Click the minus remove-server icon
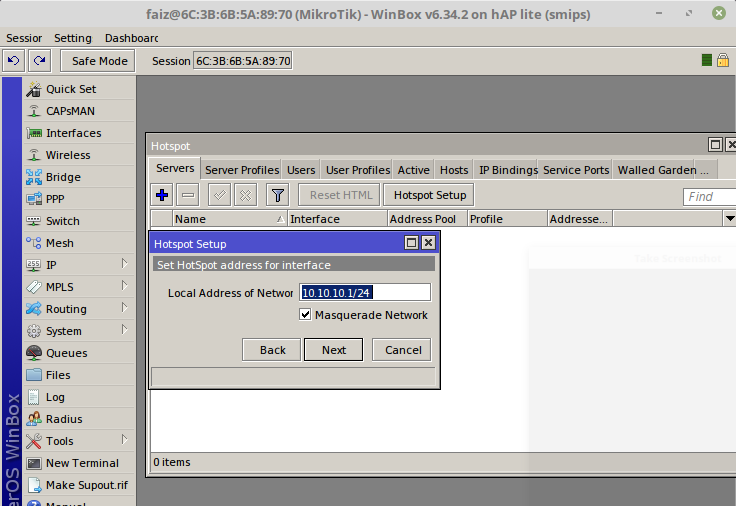Image resolution: width=736 pixels, height=506 pixels. tap(188, 195)
